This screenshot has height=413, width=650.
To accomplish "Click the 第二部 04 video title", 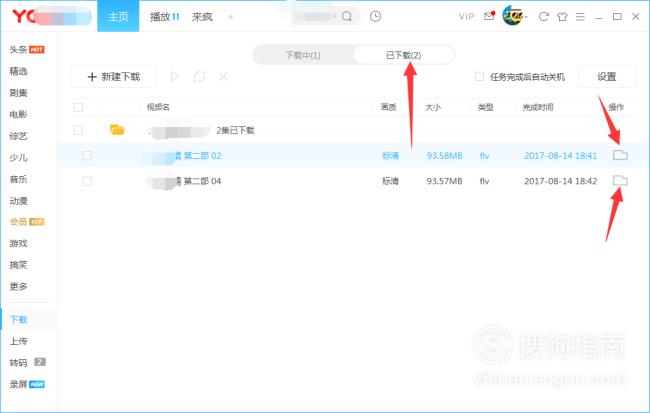I will (202, 181).
